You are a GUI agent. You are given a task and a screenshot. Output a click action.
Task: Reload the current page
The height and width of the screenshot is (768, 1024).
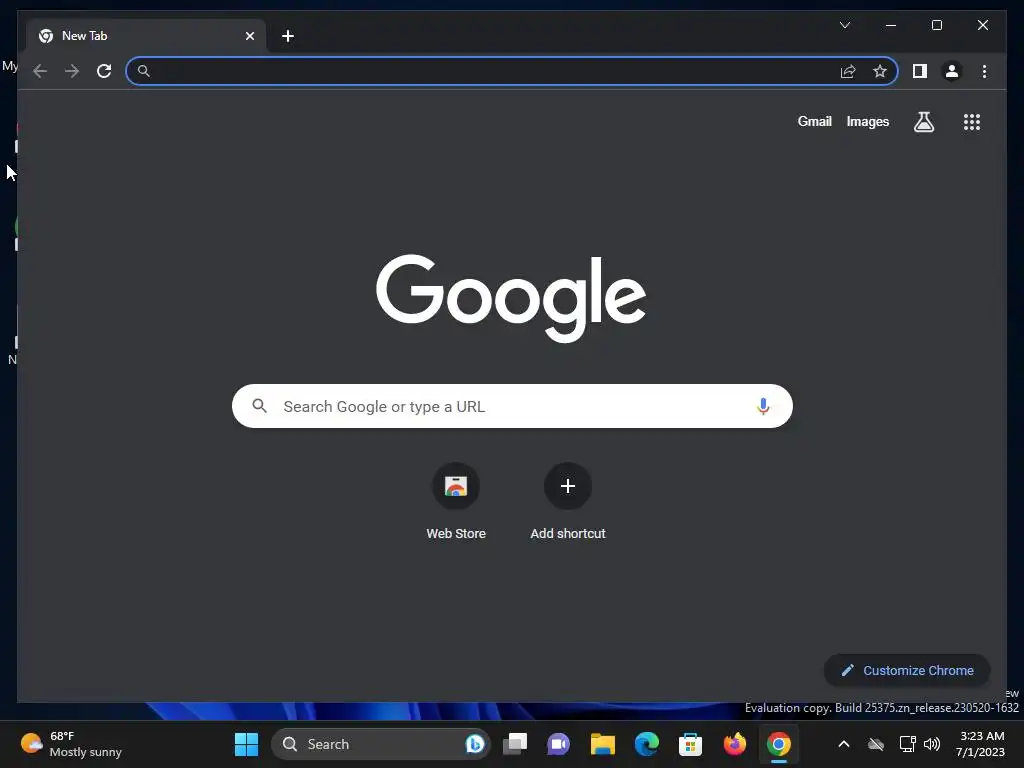pyautogui.click(x=104, y=71)
